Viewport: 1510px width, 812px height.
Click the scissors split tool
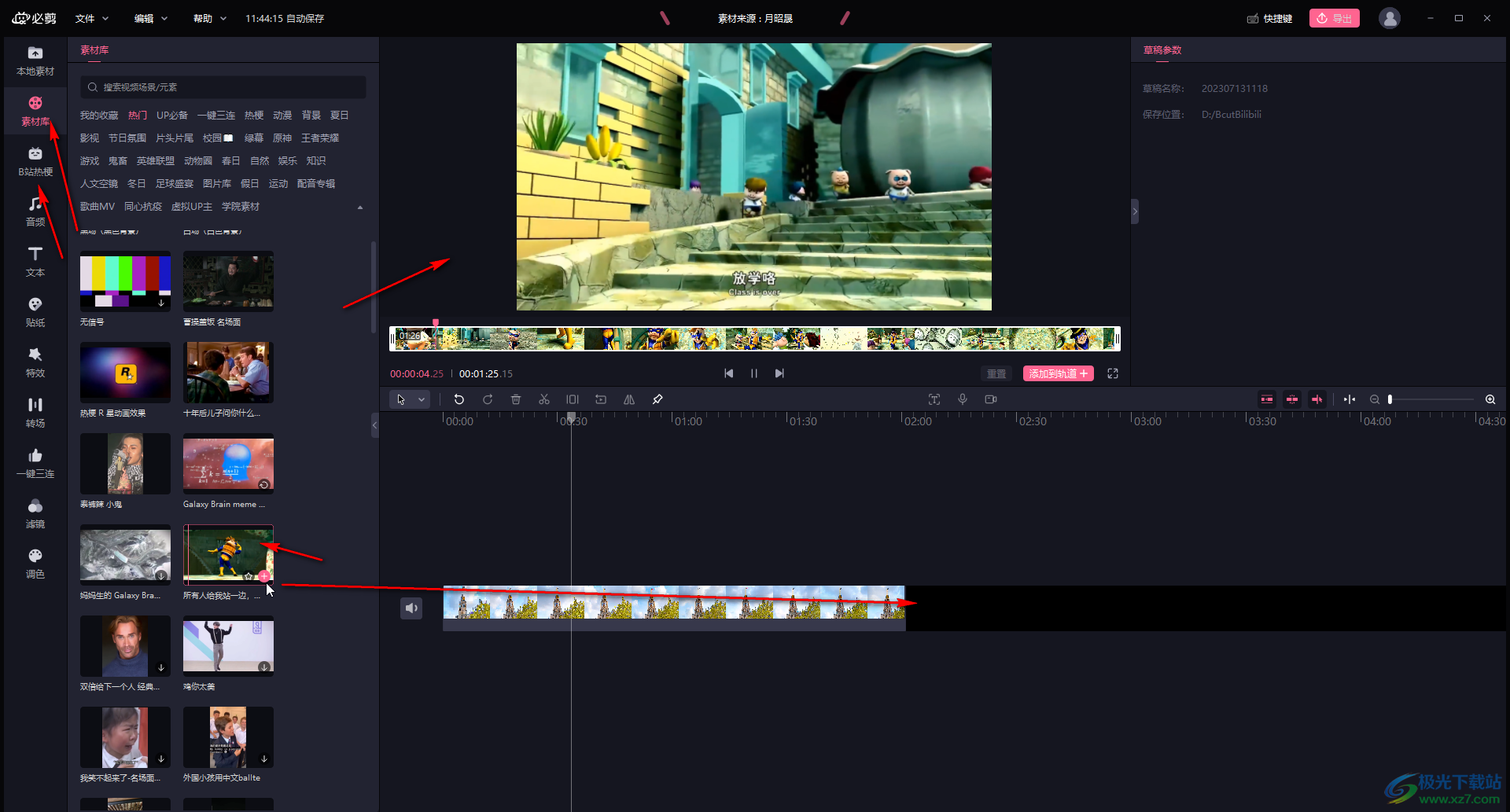[544, 399]
